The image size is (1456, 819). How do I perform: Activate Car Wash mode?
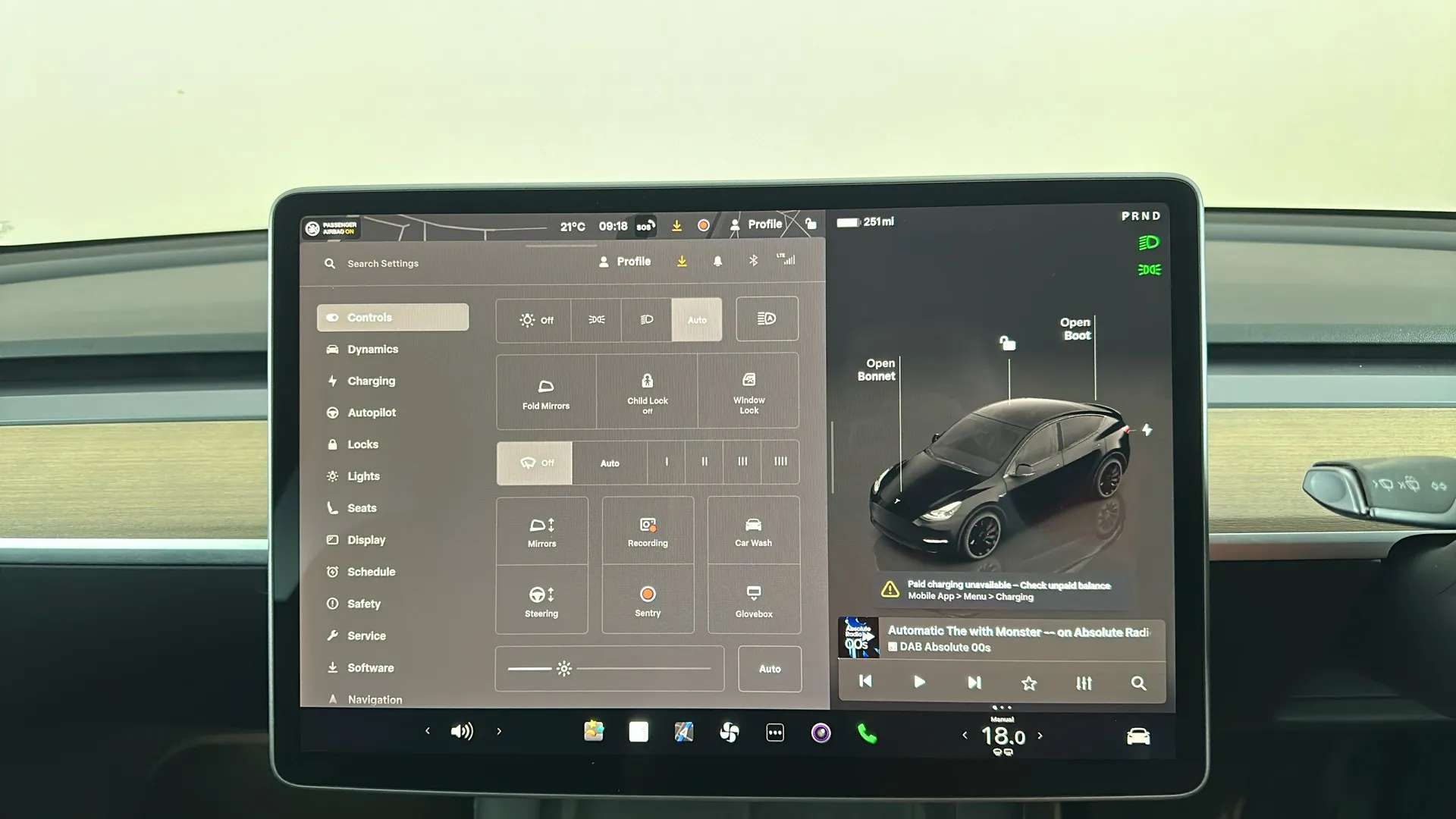click(x=753, y=532)
